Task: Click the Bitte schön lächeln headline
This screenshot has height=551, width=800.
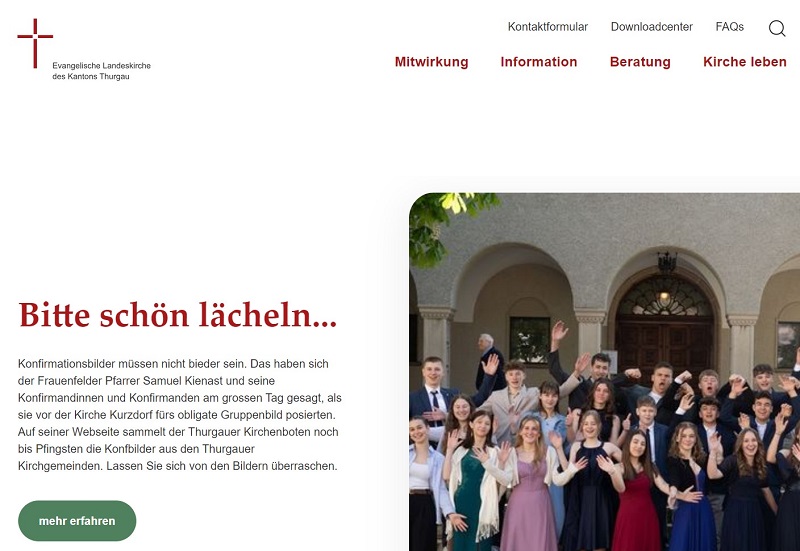Action: [178, 315]
